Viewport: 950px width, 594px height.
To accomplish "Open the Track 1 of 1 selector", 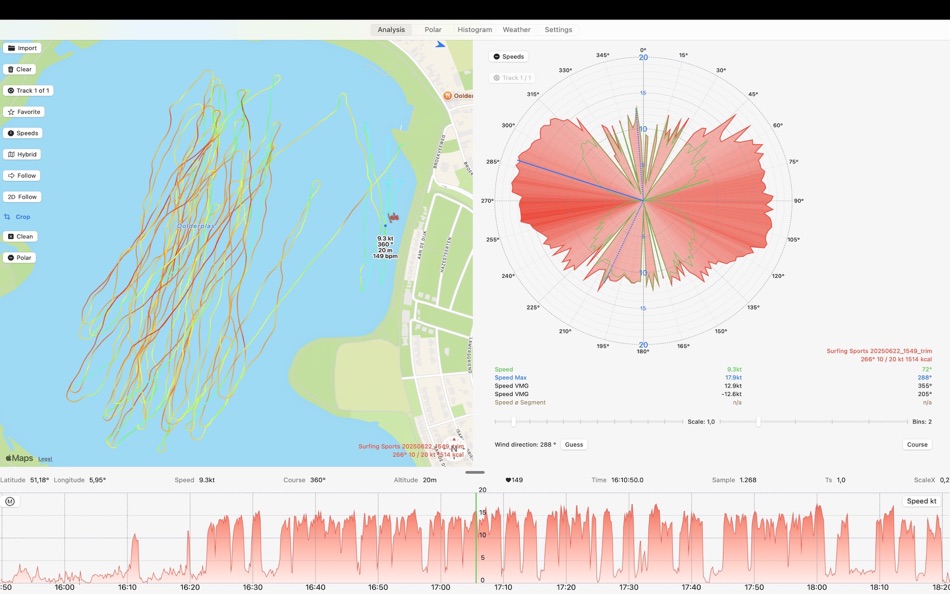I will click(28, 90).
